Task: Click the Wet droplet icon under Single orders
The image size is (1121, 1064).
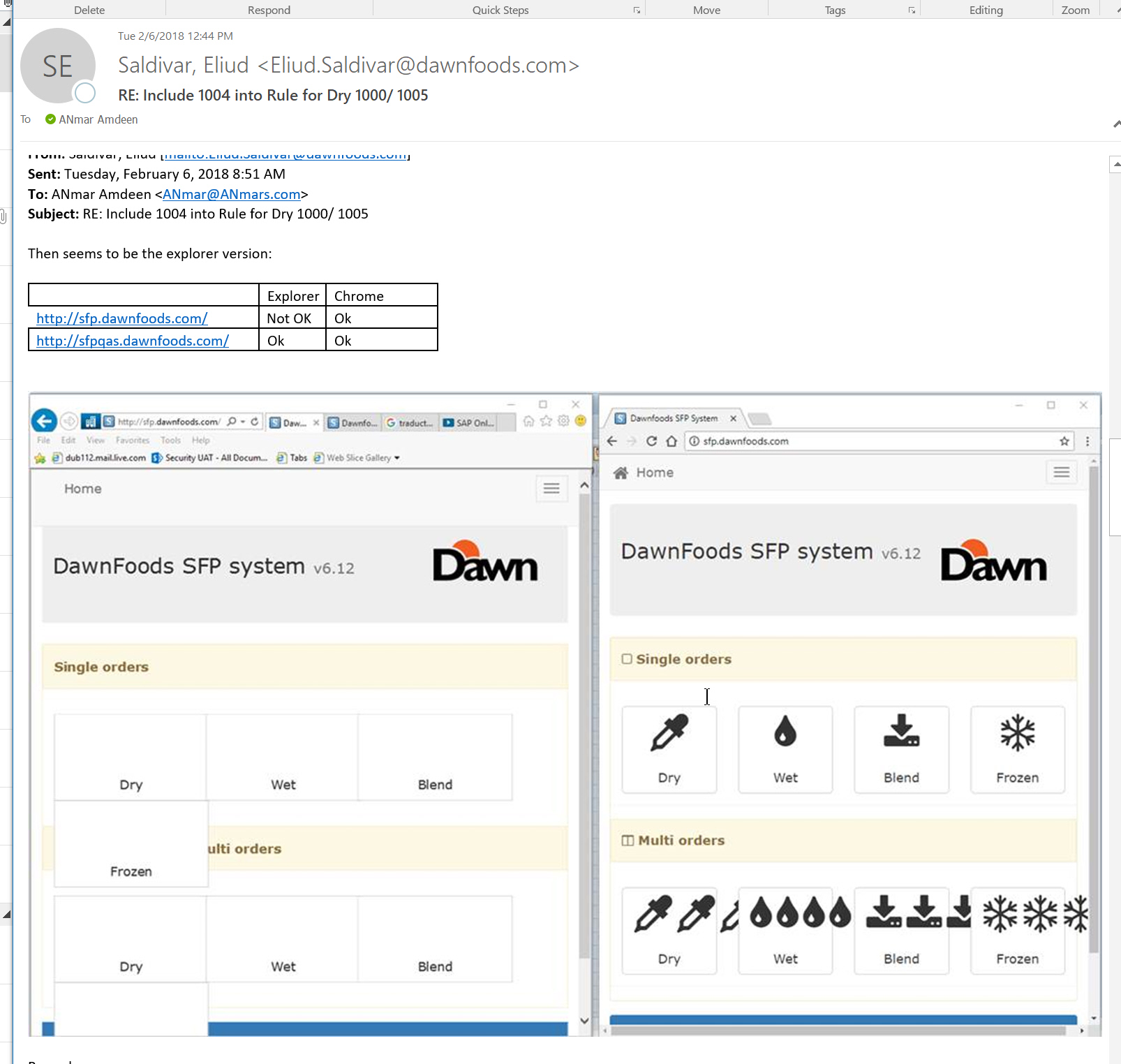Action: coord(785,732)
